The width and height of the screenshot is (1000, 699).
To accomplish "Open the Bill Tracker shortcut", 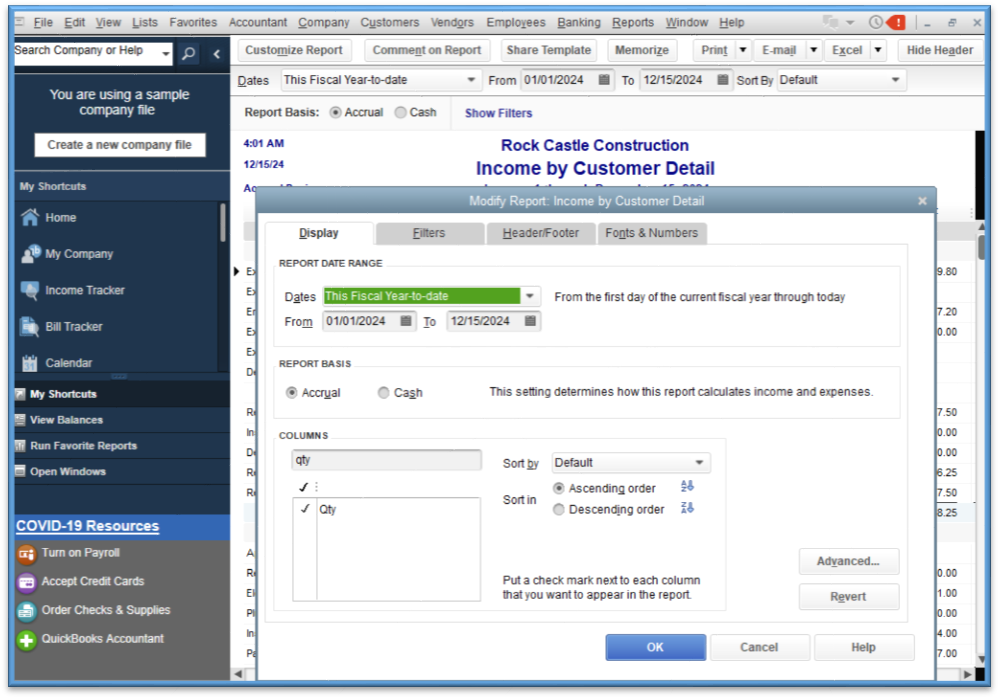I will (73, 327).
